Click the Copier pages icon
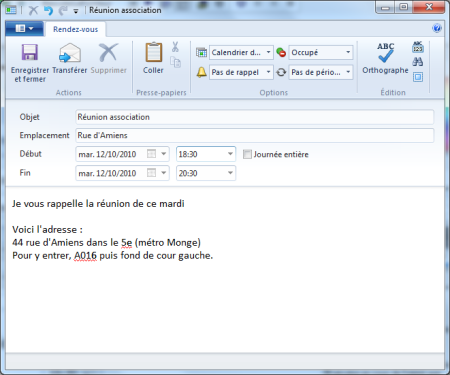 coord(175,62)
